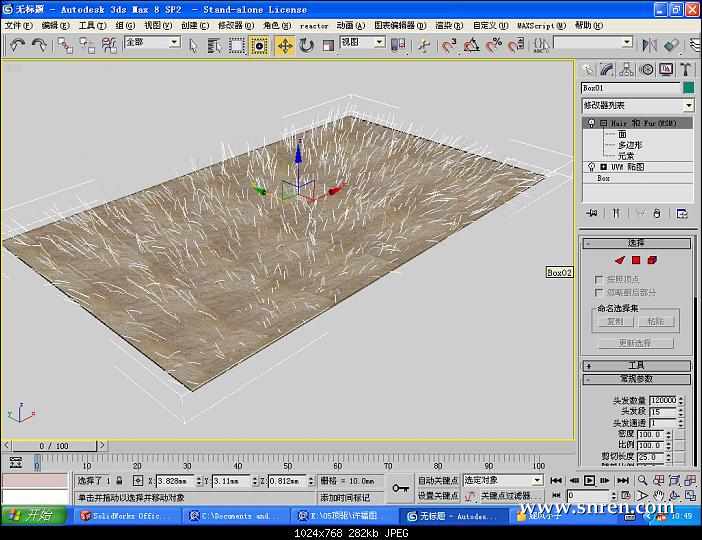The width and height of the screenshot is (702, 540).
Task: Click the Pin Stack icon below modifier stack
Action: point(591,213)
